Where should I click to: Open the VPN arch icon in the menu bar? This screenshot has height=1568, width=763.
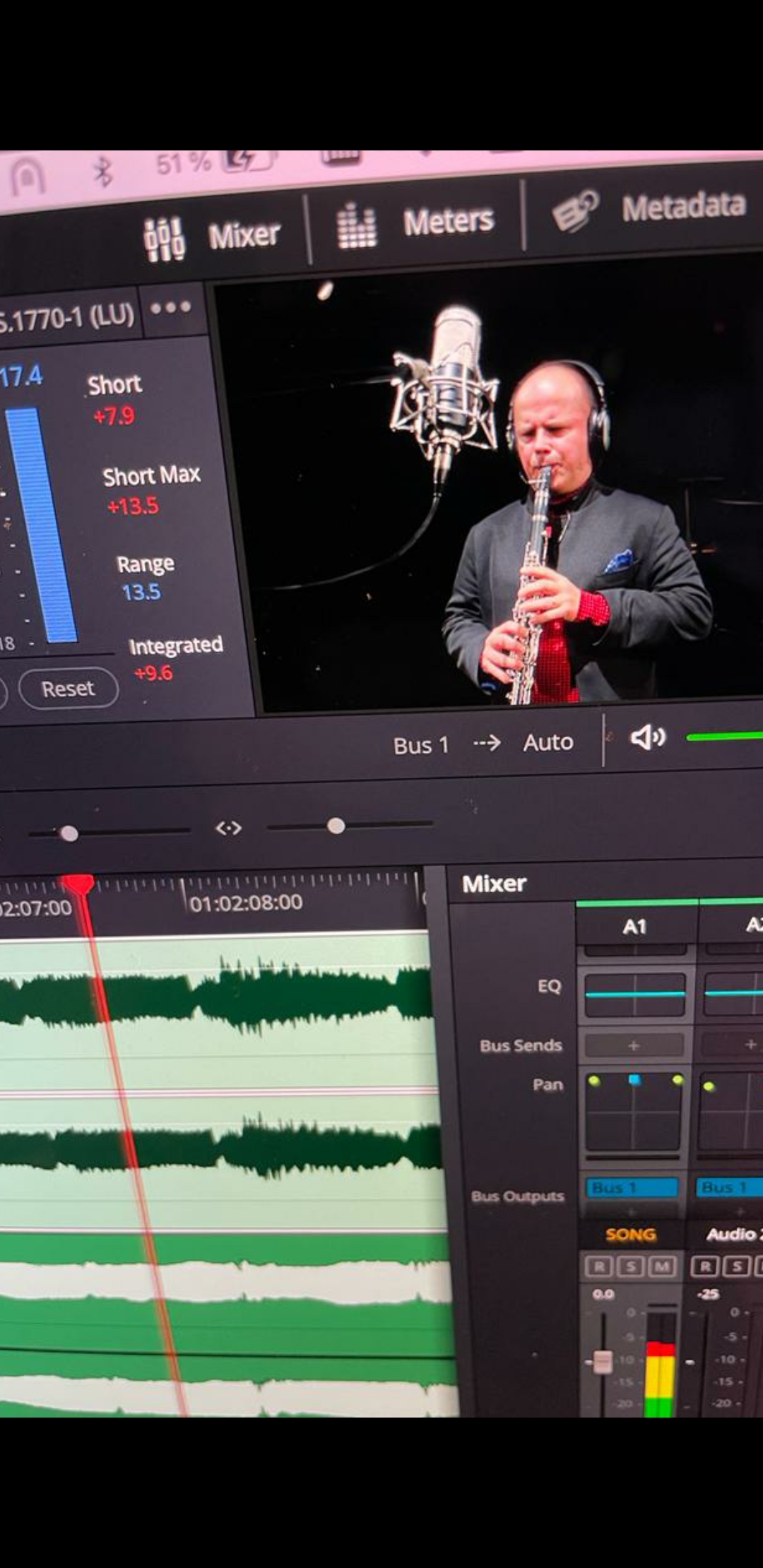coord(28,177)
